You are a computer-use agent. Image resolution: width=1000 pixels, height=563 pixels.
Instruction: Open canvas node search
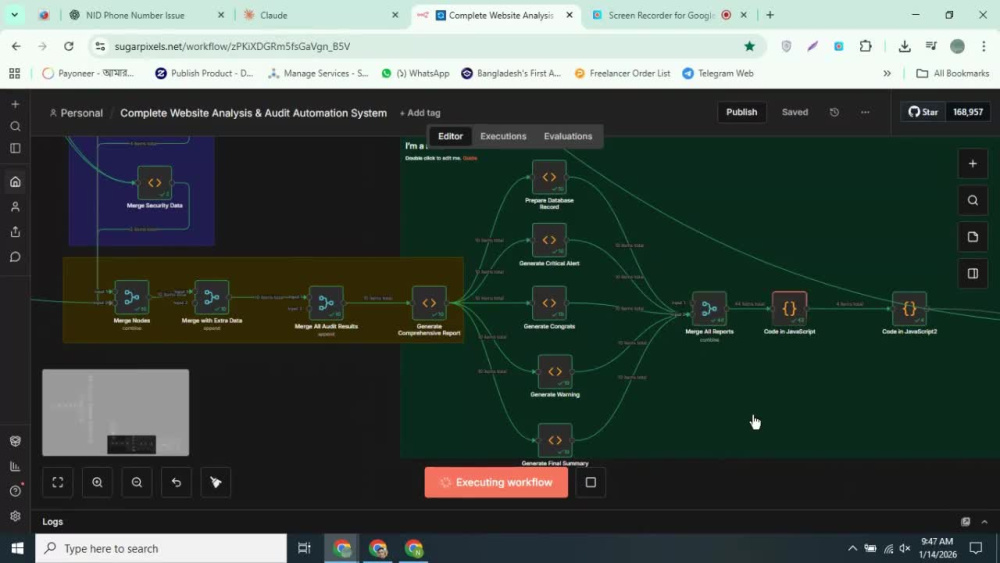(973, 201)
